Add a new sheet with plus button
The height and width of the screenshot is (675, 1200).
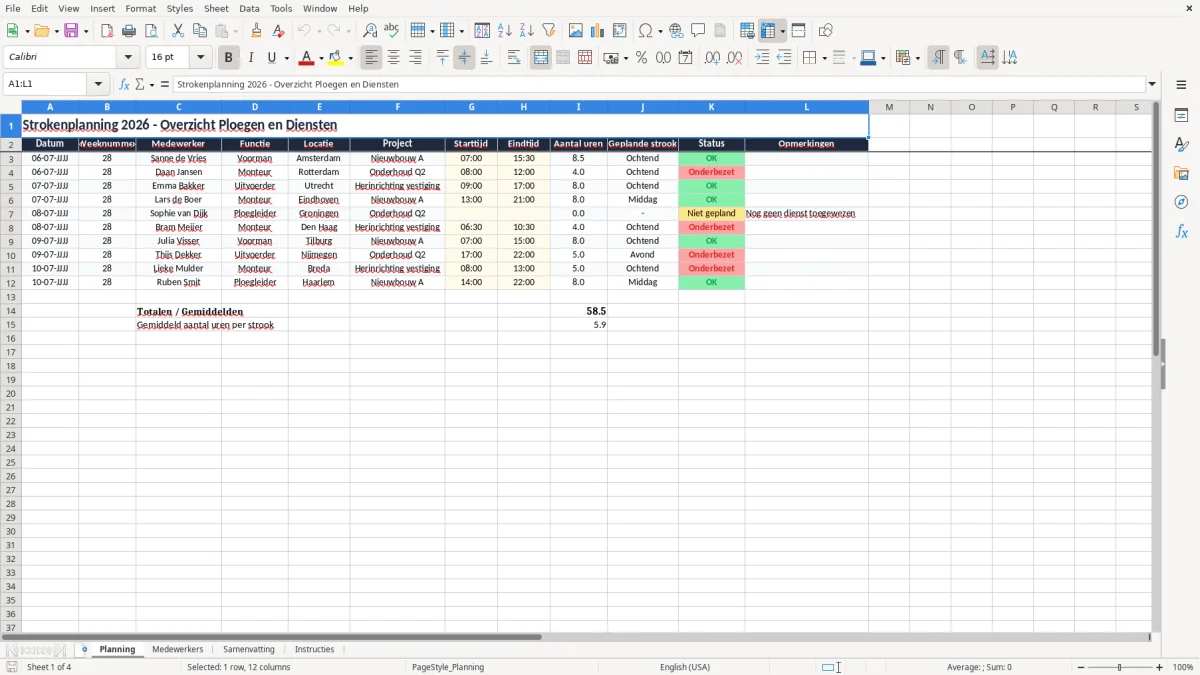(84, 649)
